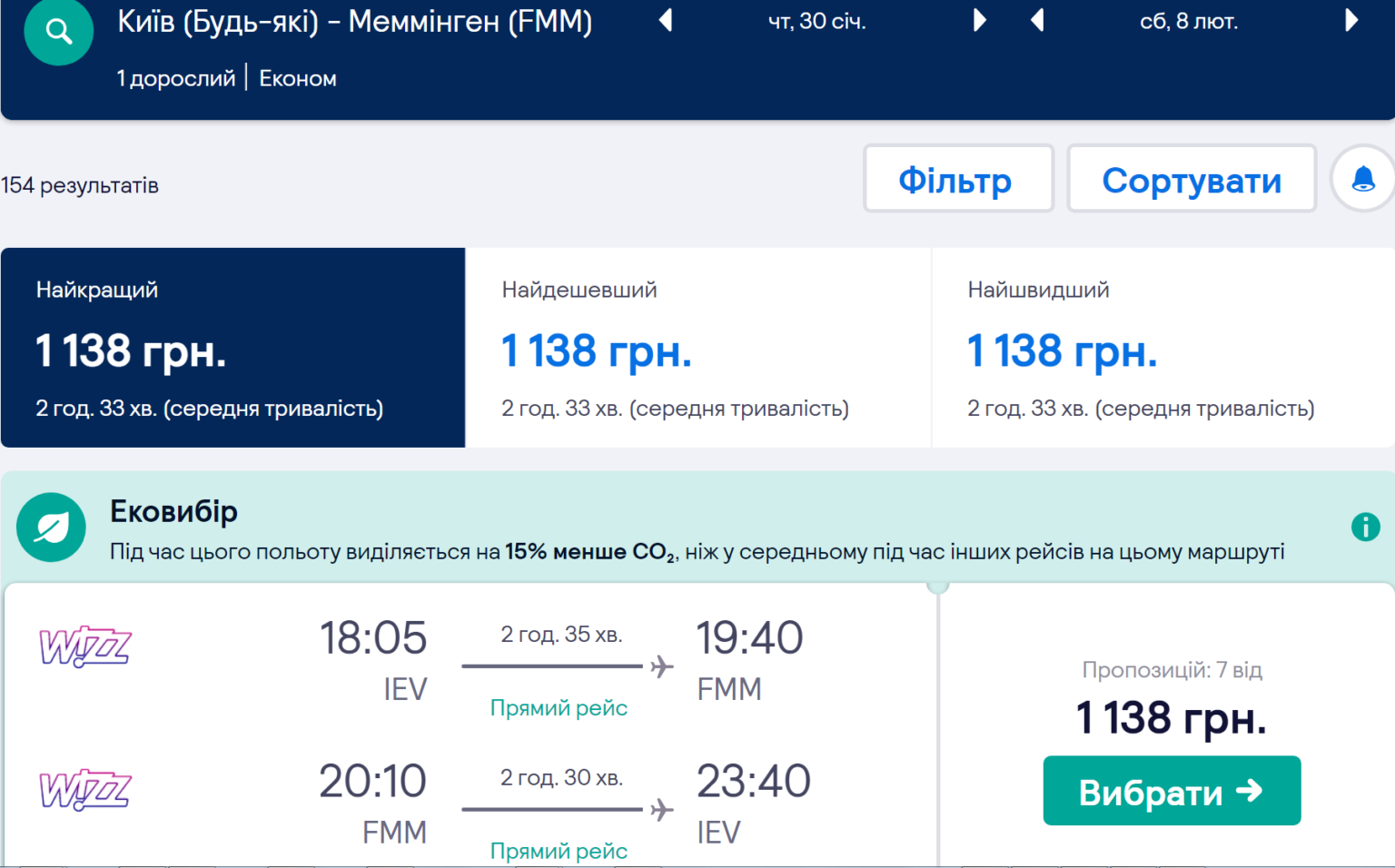Click the Економ cabin class text

coord(298,78)
